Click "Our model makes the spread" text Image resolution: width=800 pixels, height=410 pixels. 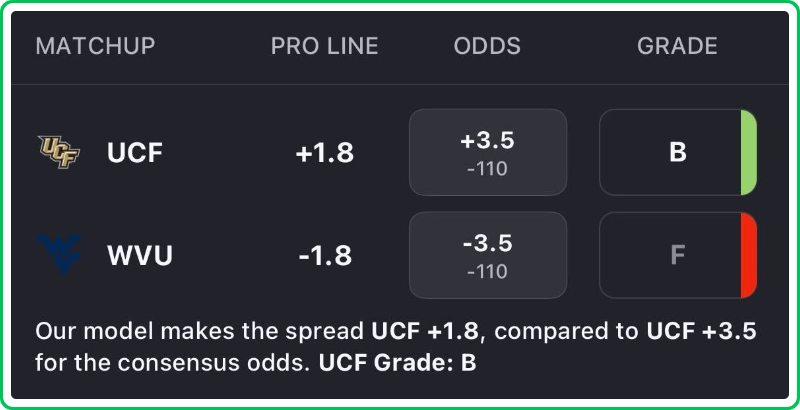(200, 331)
